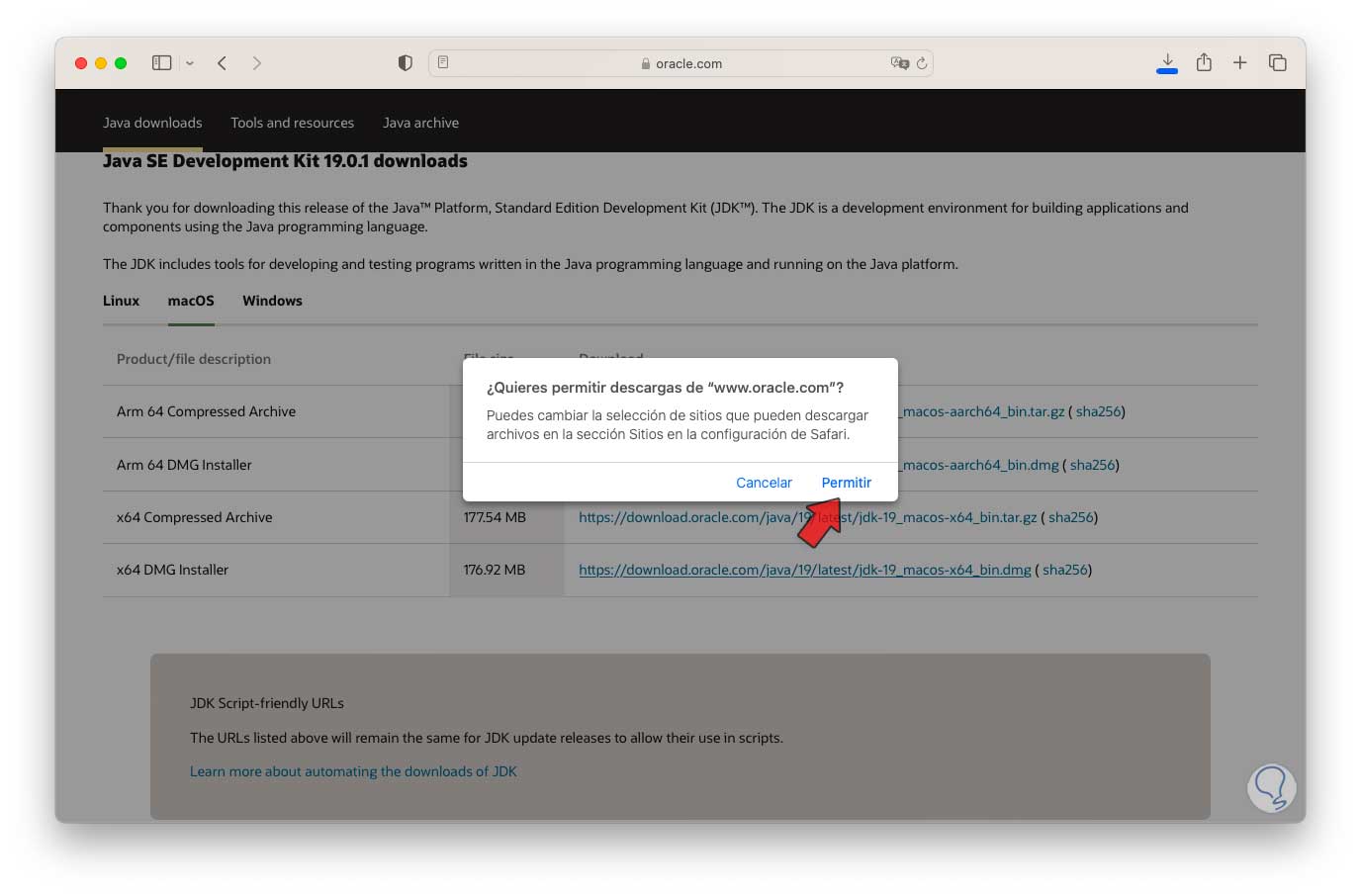Image resolution: width=1361 pixels, height=896 pixels.
Task: Click the JDK Script-friendly URLs heading
Action: (267, 703)
